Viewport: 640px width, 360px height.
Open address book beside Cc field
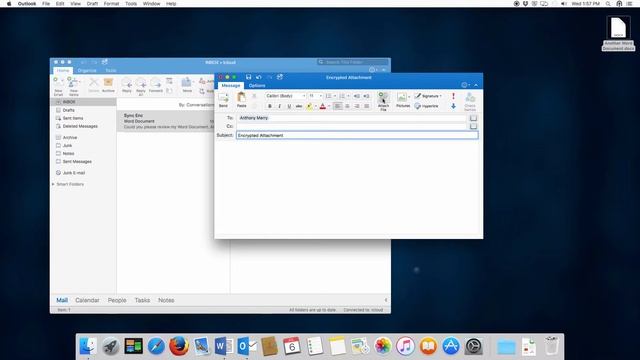473,127
